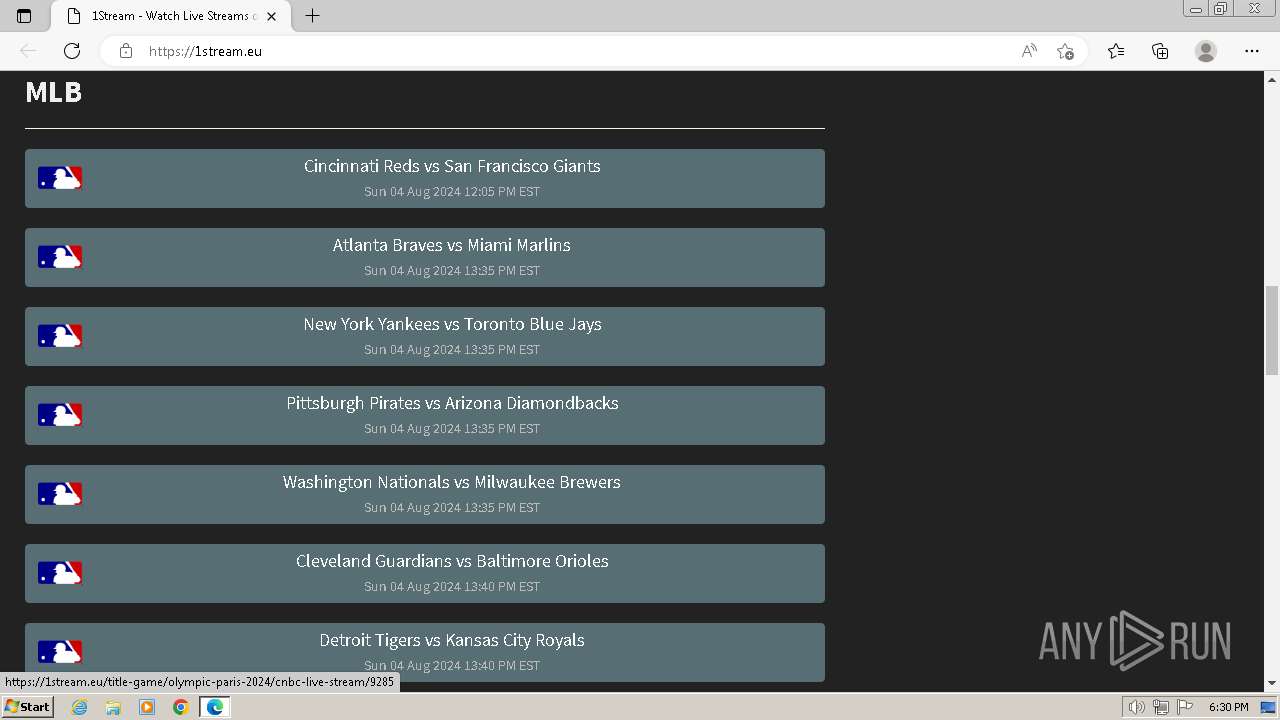Open Cincinnati Reds vs San Francisco Giants stream

425,178
